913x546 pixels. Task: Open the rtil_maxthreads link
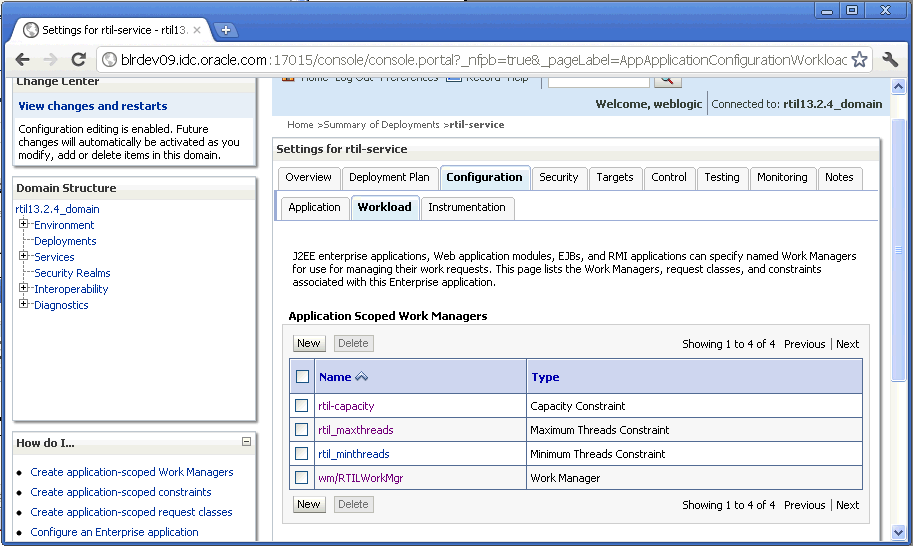tap(356, 430)
